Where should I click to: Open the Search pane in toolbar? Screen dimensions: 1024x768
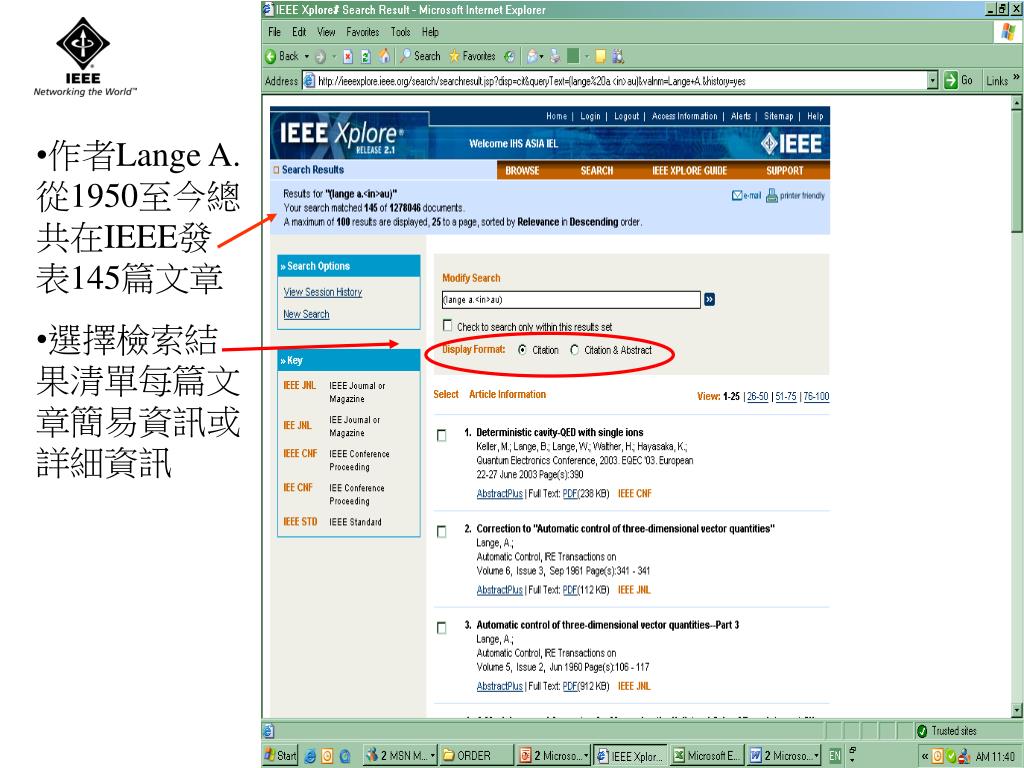pos(420,56)
